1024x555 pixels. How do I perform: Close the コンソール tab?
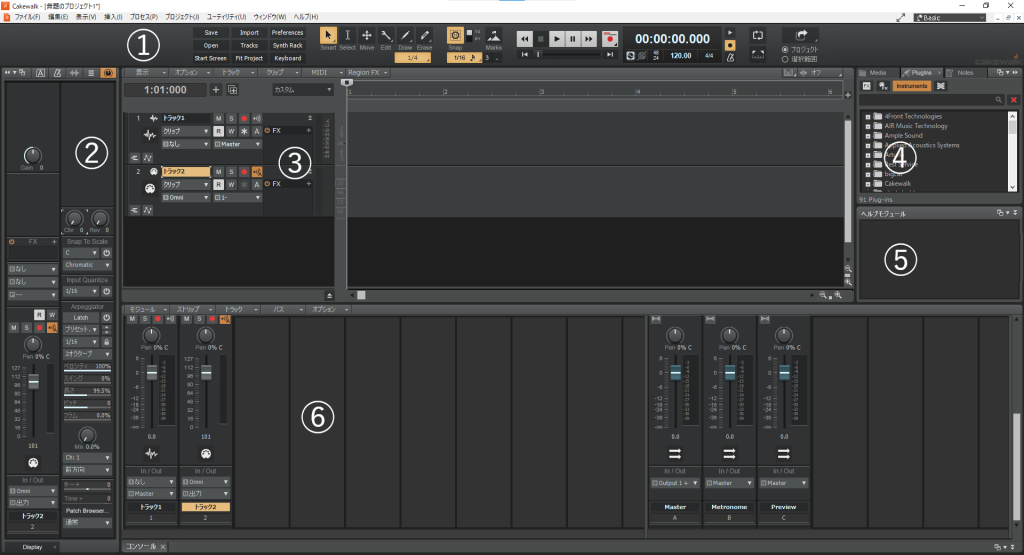163,547
